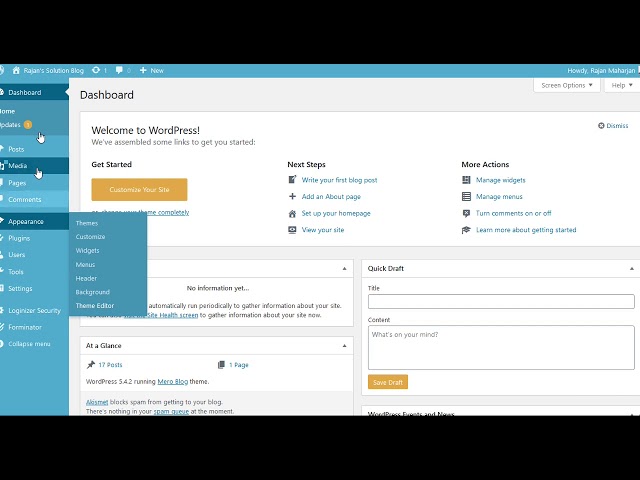The height and width of the screenshot is (480, 640).
Task: Click the orange updates count badge in the sidebar
Action: (28, 124)
